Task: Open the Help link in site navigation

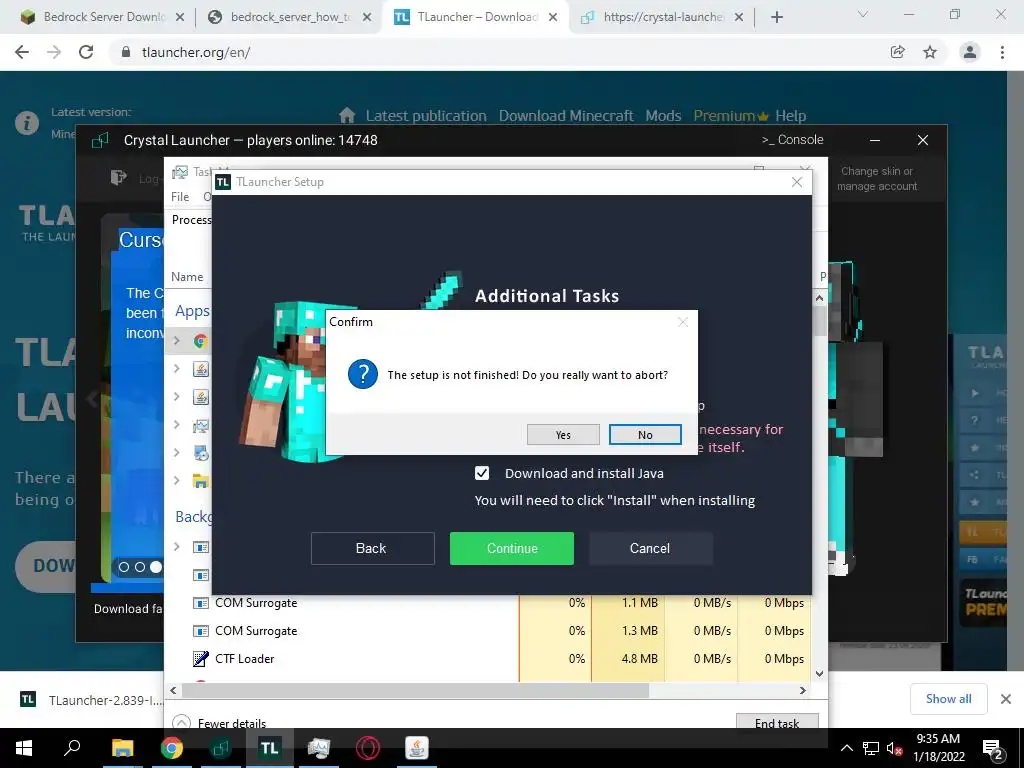Action: (790, 116)
